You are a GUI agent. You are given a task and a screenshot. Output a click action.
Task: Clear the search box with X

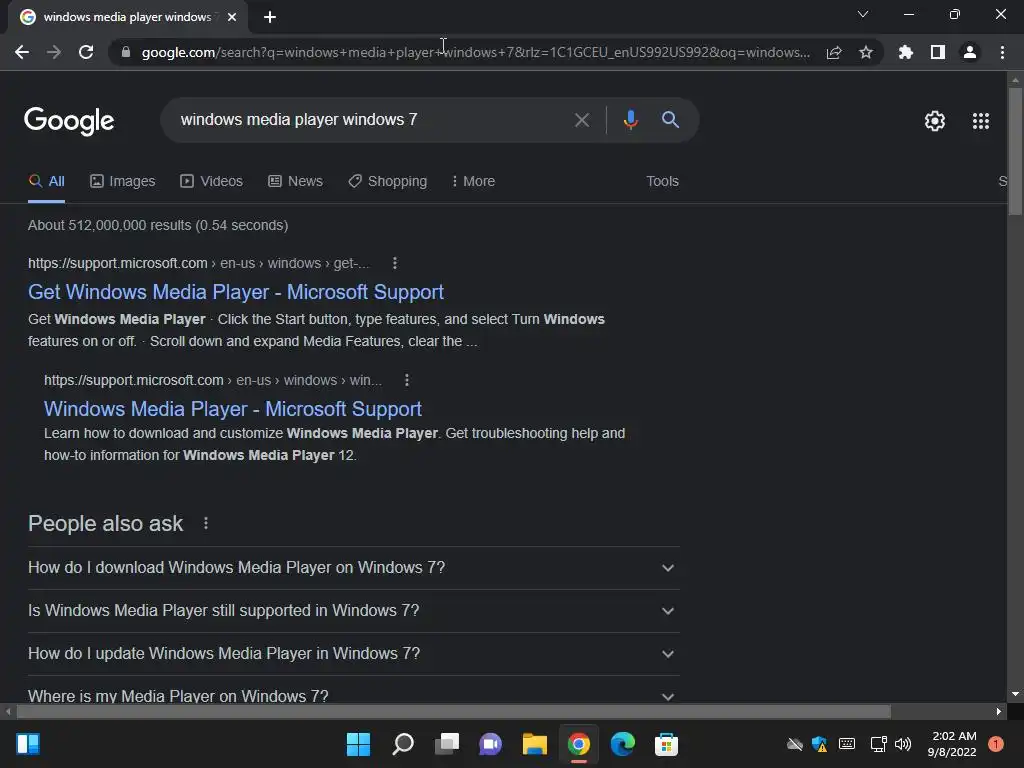click(582, 120)
